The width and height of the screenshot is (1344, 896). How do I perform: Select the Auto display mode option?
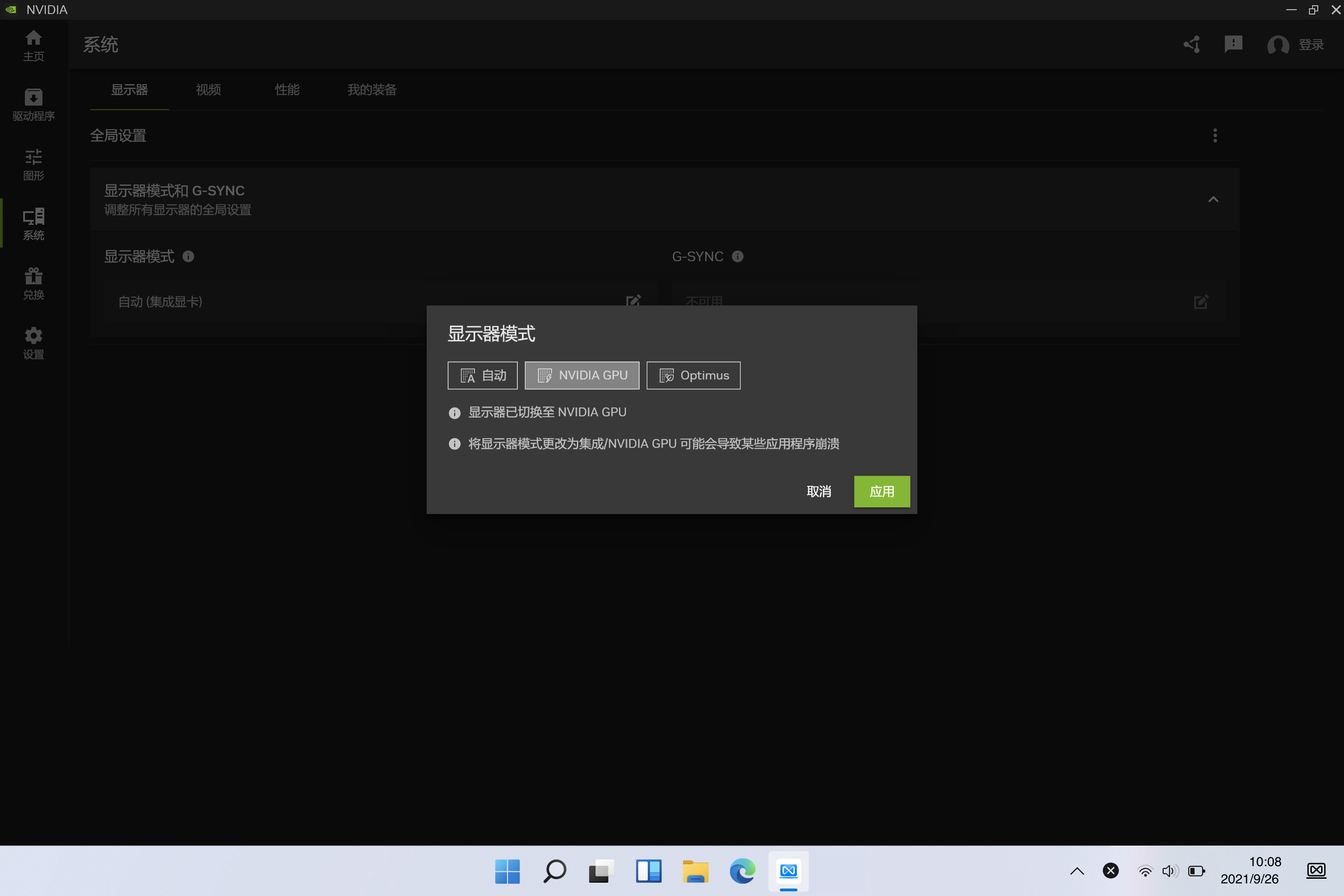(x=482, y=375)
